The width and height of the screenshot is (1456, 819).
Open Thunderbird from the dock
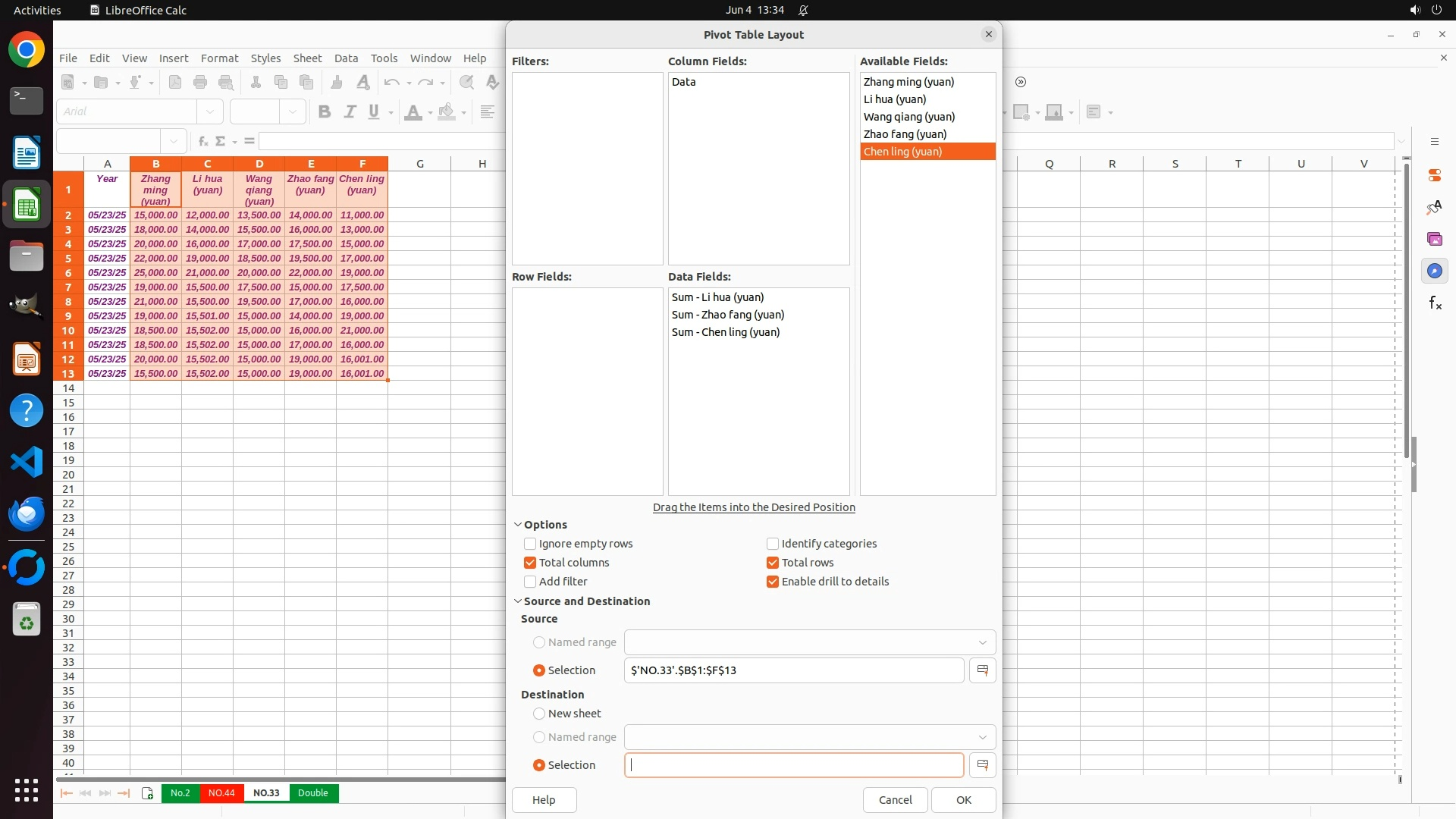click(27, 514)
